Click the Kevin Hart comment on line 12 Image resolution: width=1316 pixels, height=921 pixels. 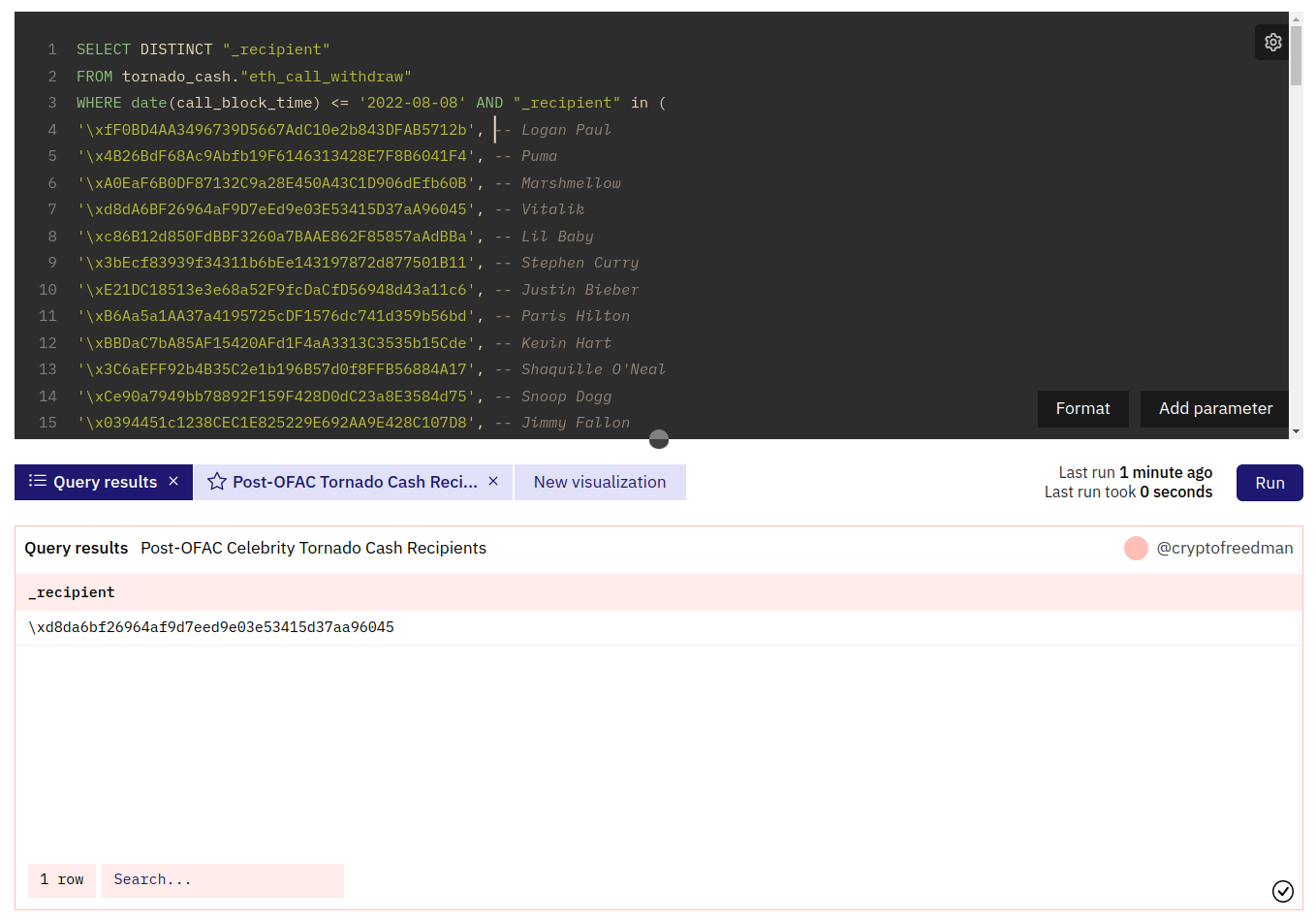[553, 343]
